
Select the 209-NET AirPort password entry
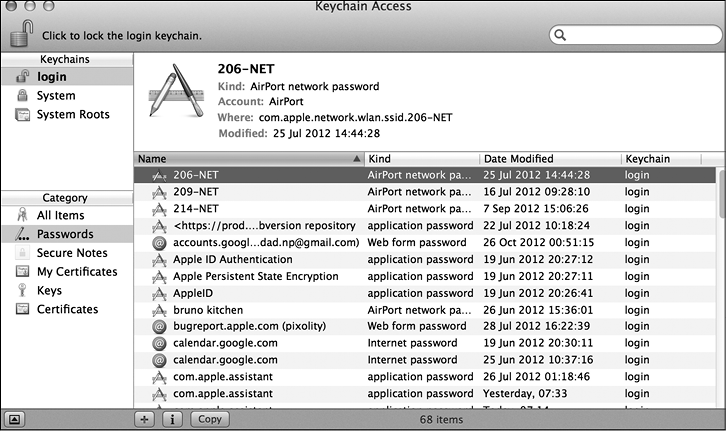(x=196, y=192)
